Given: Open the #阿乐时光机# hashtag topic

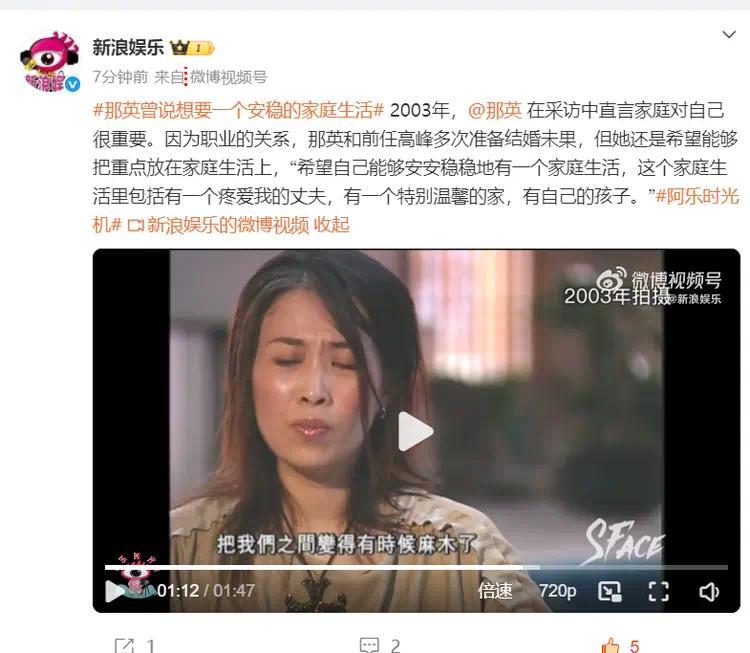Looking at the screenshot, I should pyautogui.click(x=697, y=196).
